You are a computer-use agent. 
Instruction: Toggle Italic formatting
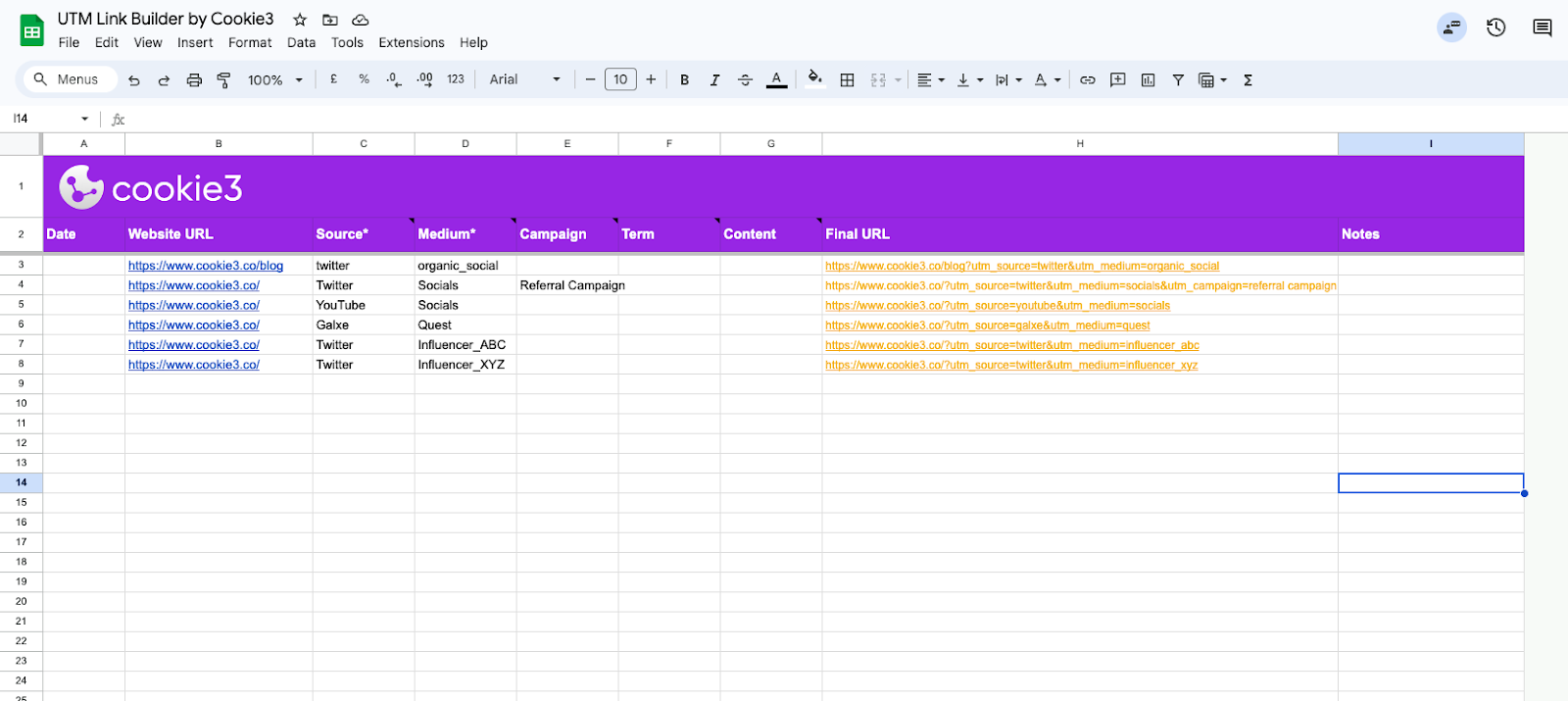pyautogui.click(x=714, y=80)
